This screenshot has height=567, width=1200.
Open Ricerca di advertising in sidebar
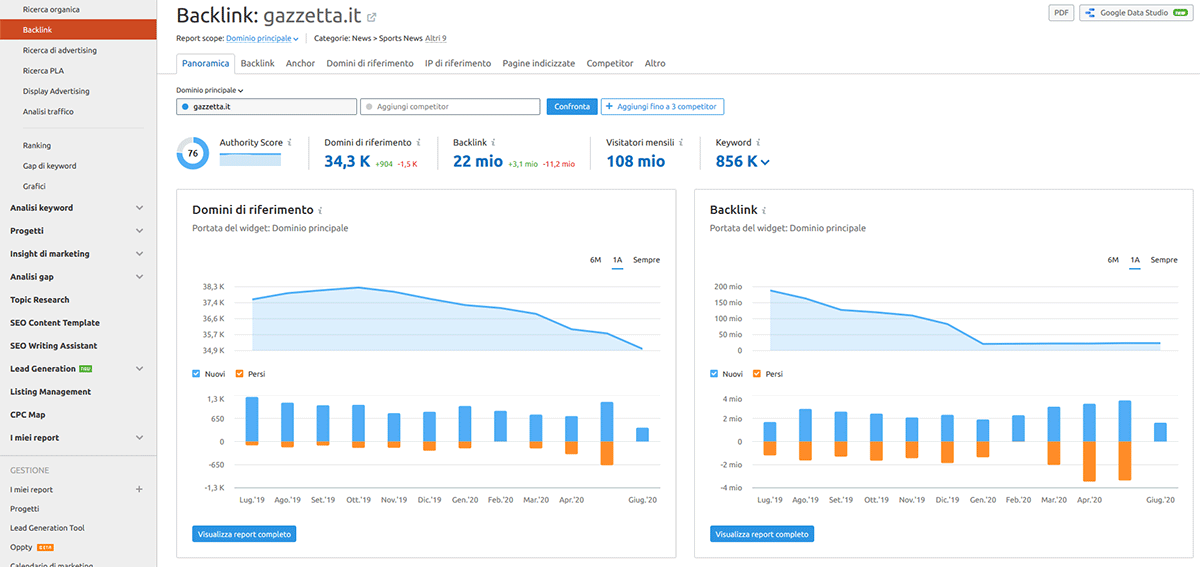(x=60, y=50)
